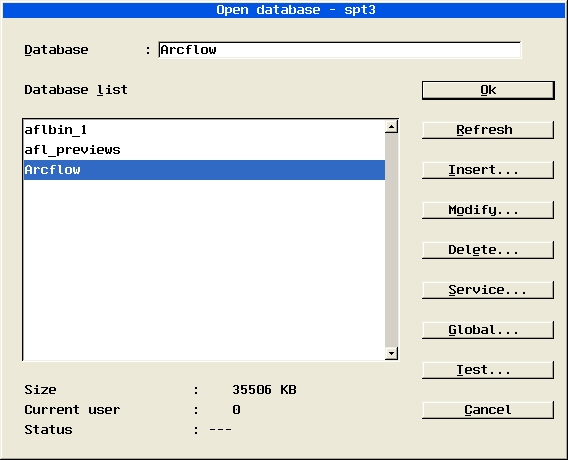
Task: Click the 35506 KB size value
Action: click(x=264, y=390)
